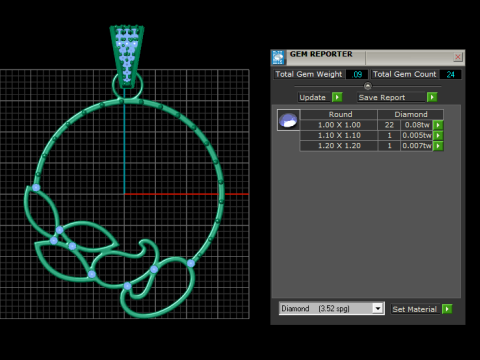
Task: Click the green arrow for the 1.10 X 1.10 row
Action: click(438, 135)
